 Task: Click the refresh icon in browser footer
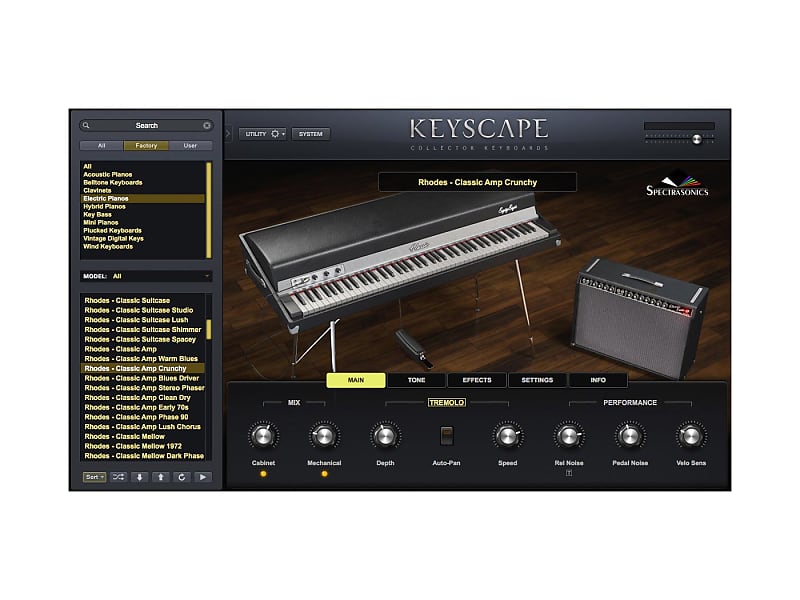tap(182, 477)
